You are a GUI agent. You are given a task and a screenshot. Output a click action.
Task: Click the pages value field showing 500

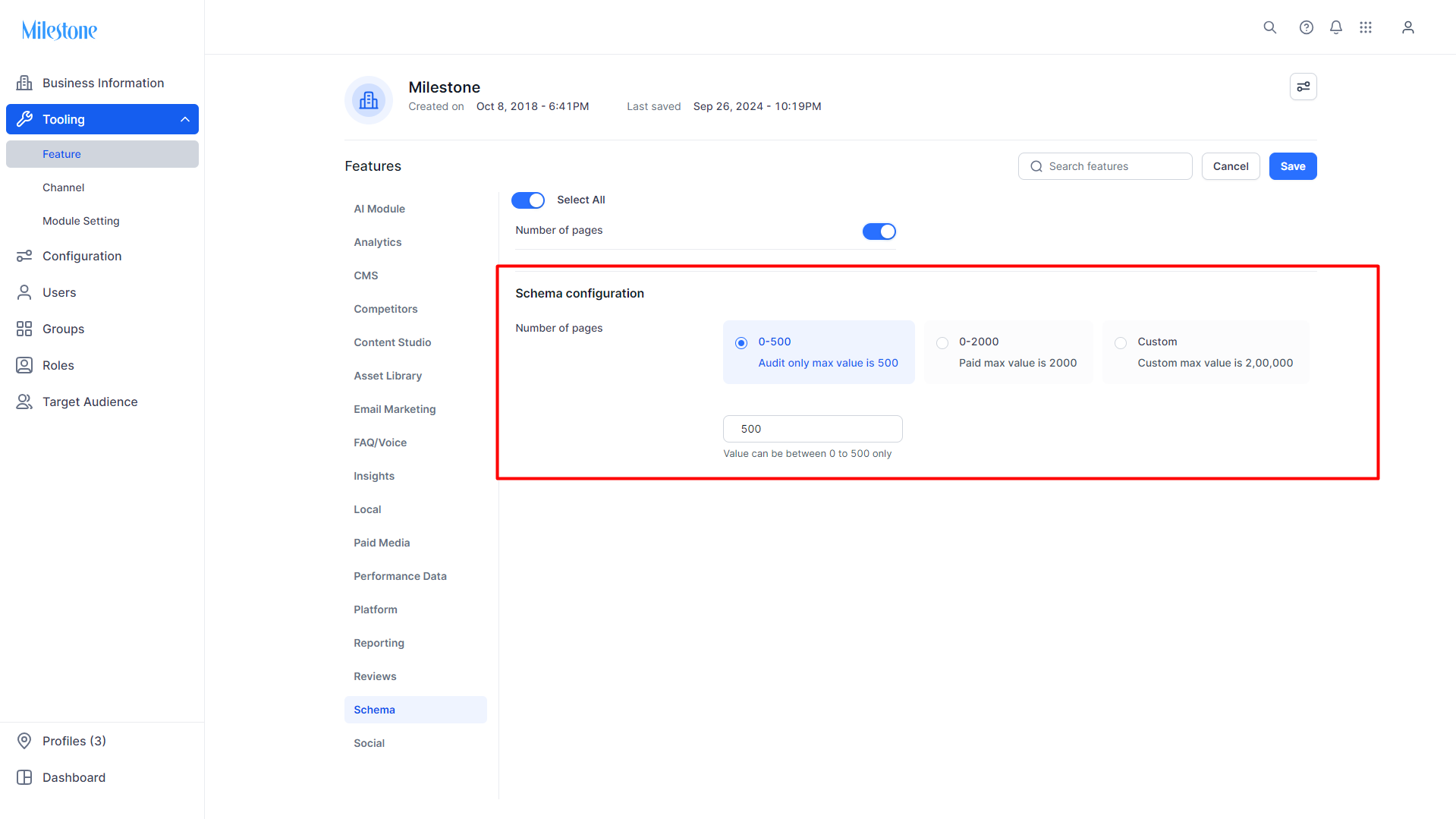[x=813, y=429]
